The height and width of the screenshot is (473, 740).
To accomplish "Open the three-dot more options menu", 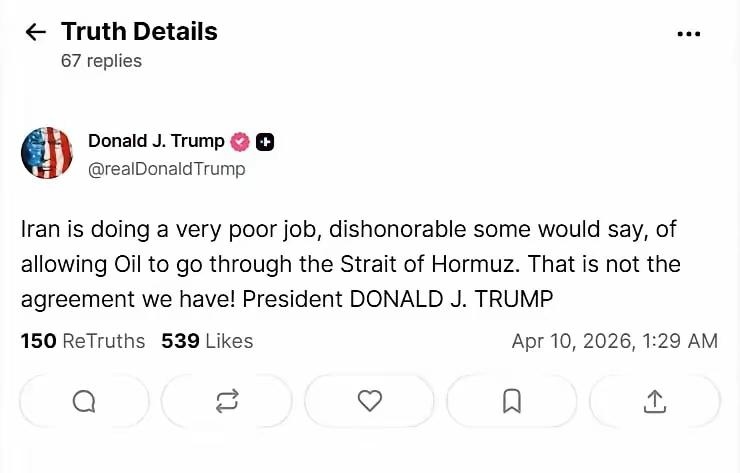I will 689,34.
